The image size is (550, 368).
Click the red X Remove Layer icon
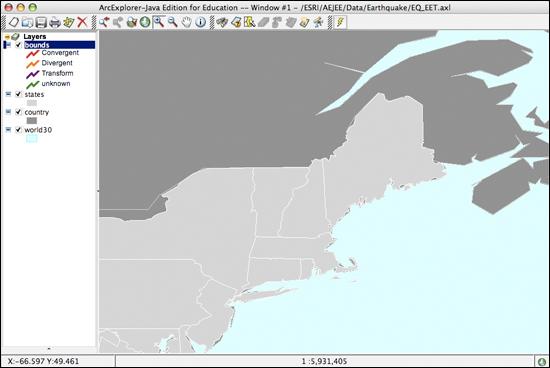pyautogui.click(x=82, y=22)
